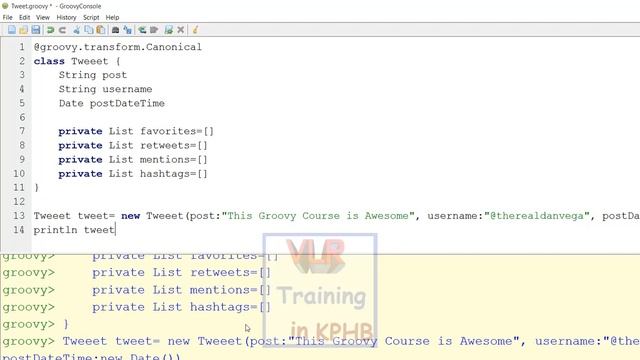The image size is (640, 360).
Task: Click the Open File folder icon
Action: point(24,30)
